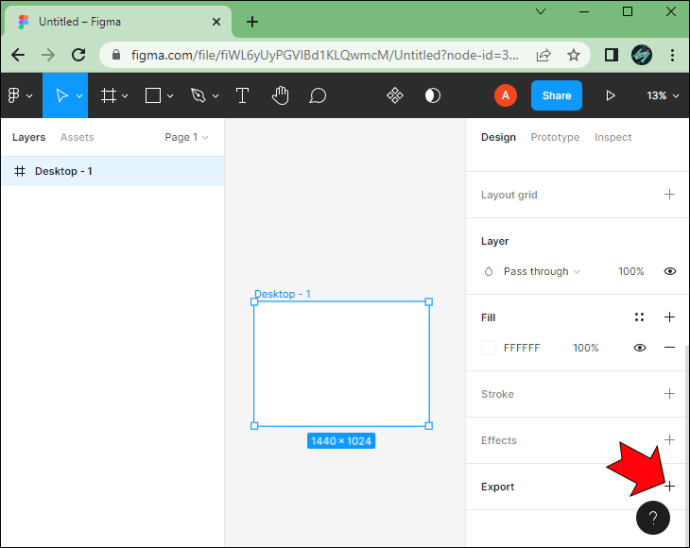Add a Layout grid with plus
The width and height of the screenshot is (690, 548).
click(669, 194)
